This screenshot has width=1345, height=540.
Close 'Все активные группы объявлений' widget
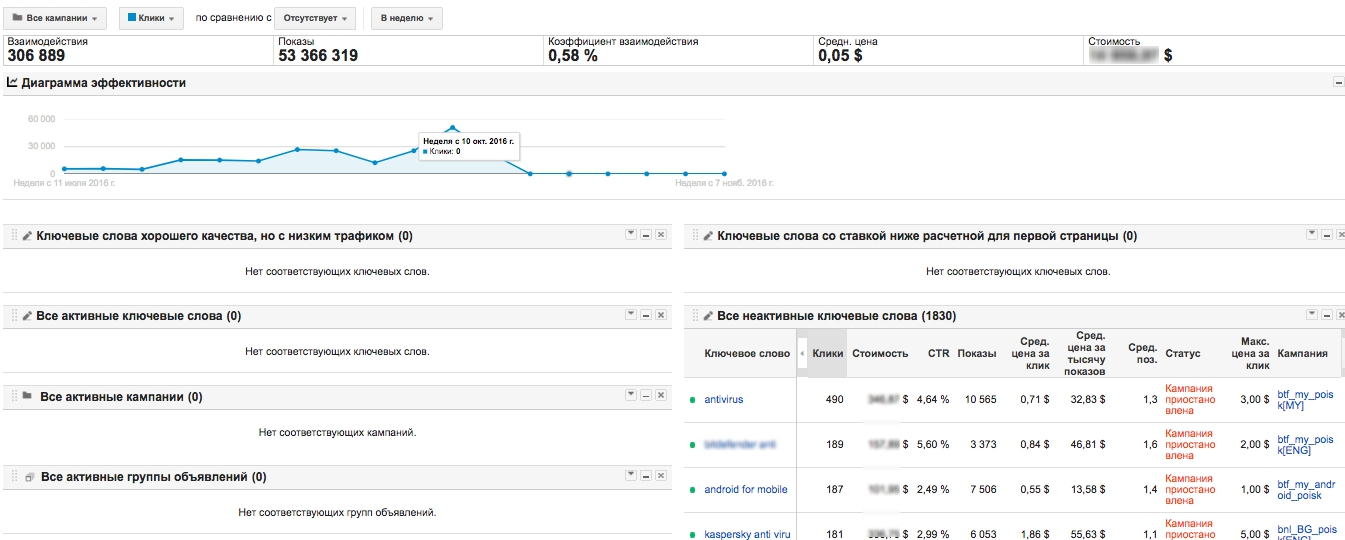click(x=661, y=475)
